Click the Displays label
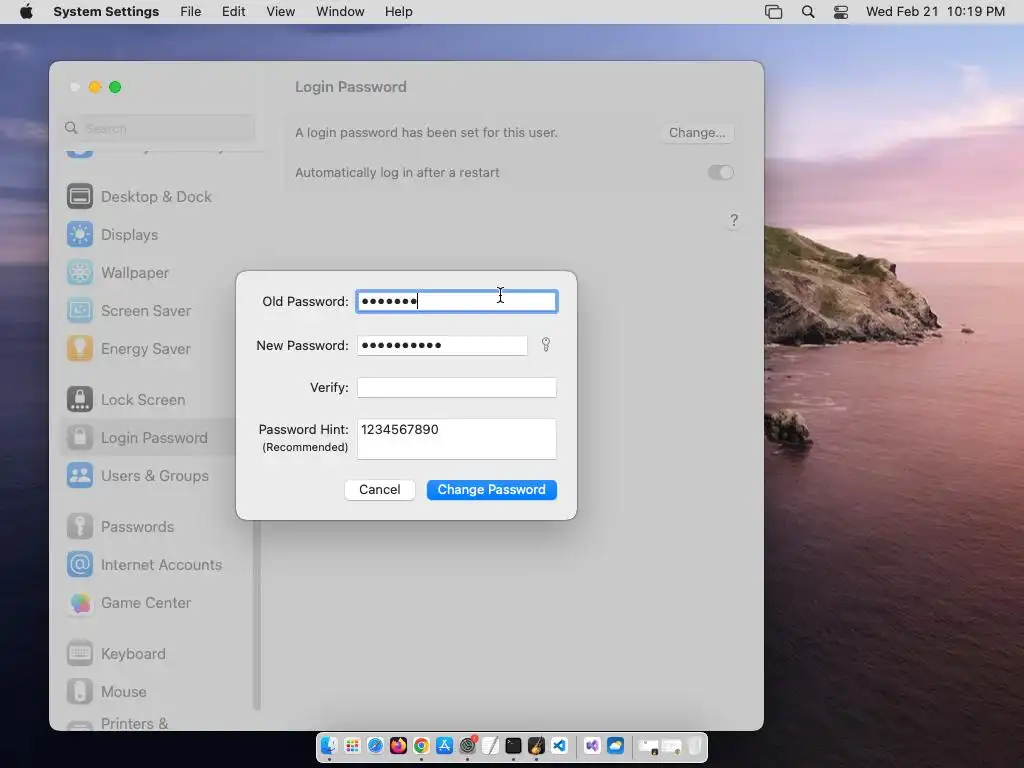This screenshot has width=1024, height=768. (129, 234)
